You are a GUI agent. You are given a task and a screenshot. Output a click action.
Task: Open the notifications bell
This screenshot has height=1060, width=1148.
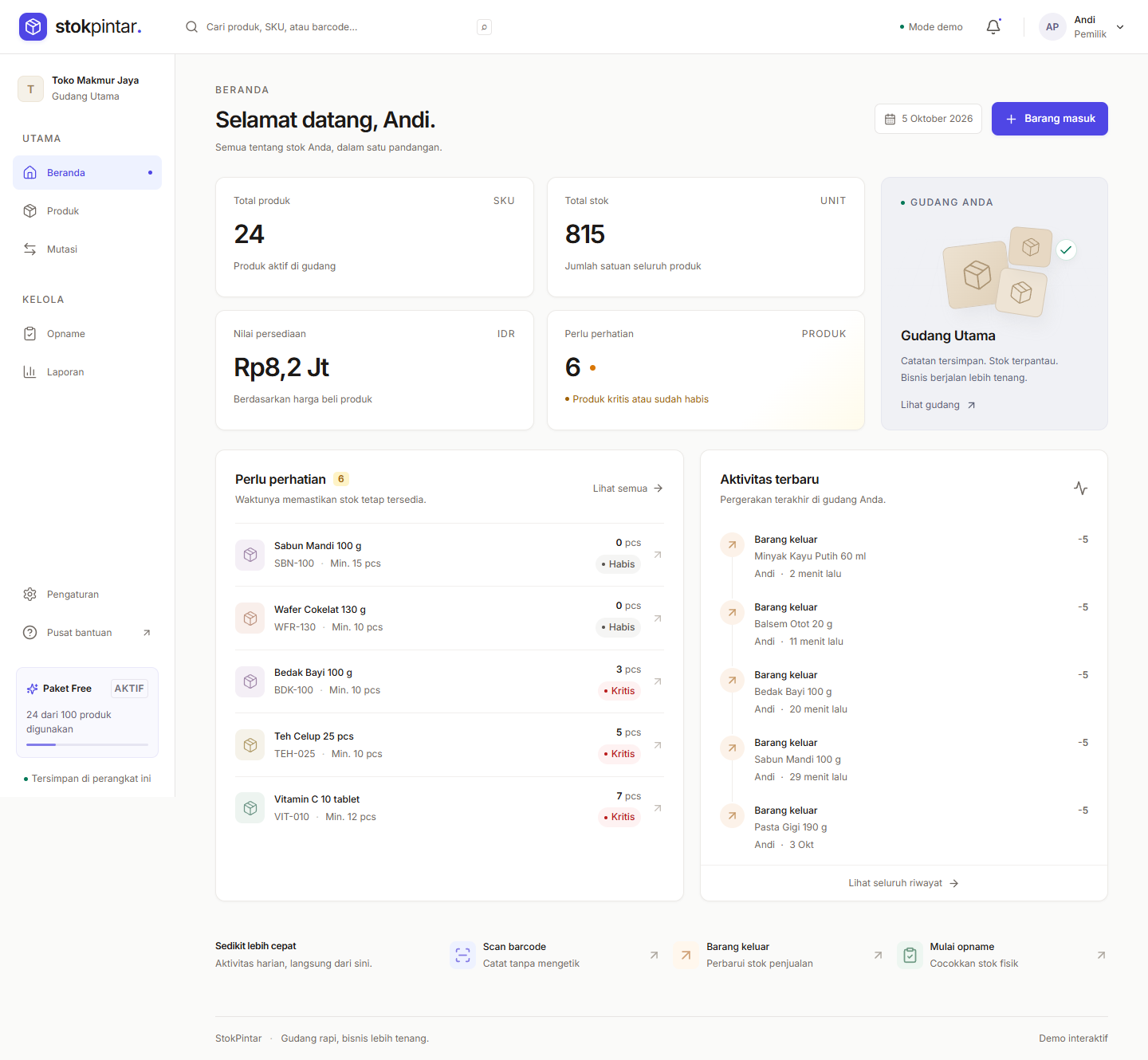click(x=993, y=26)
